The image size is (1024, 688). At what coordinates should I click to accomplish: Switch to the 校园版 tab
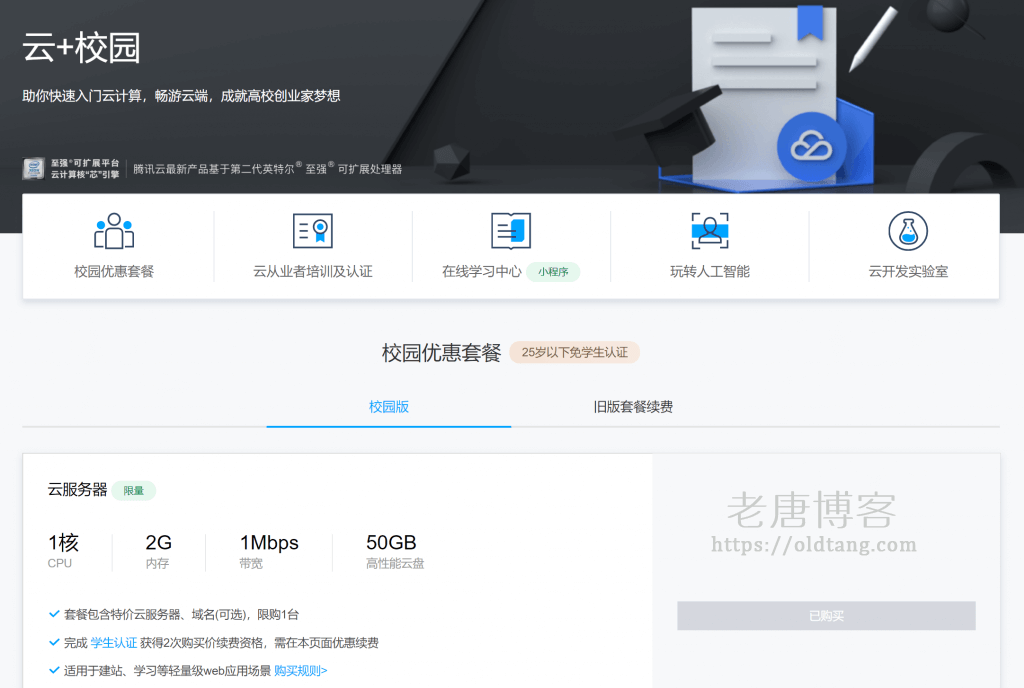pos(389,407)
